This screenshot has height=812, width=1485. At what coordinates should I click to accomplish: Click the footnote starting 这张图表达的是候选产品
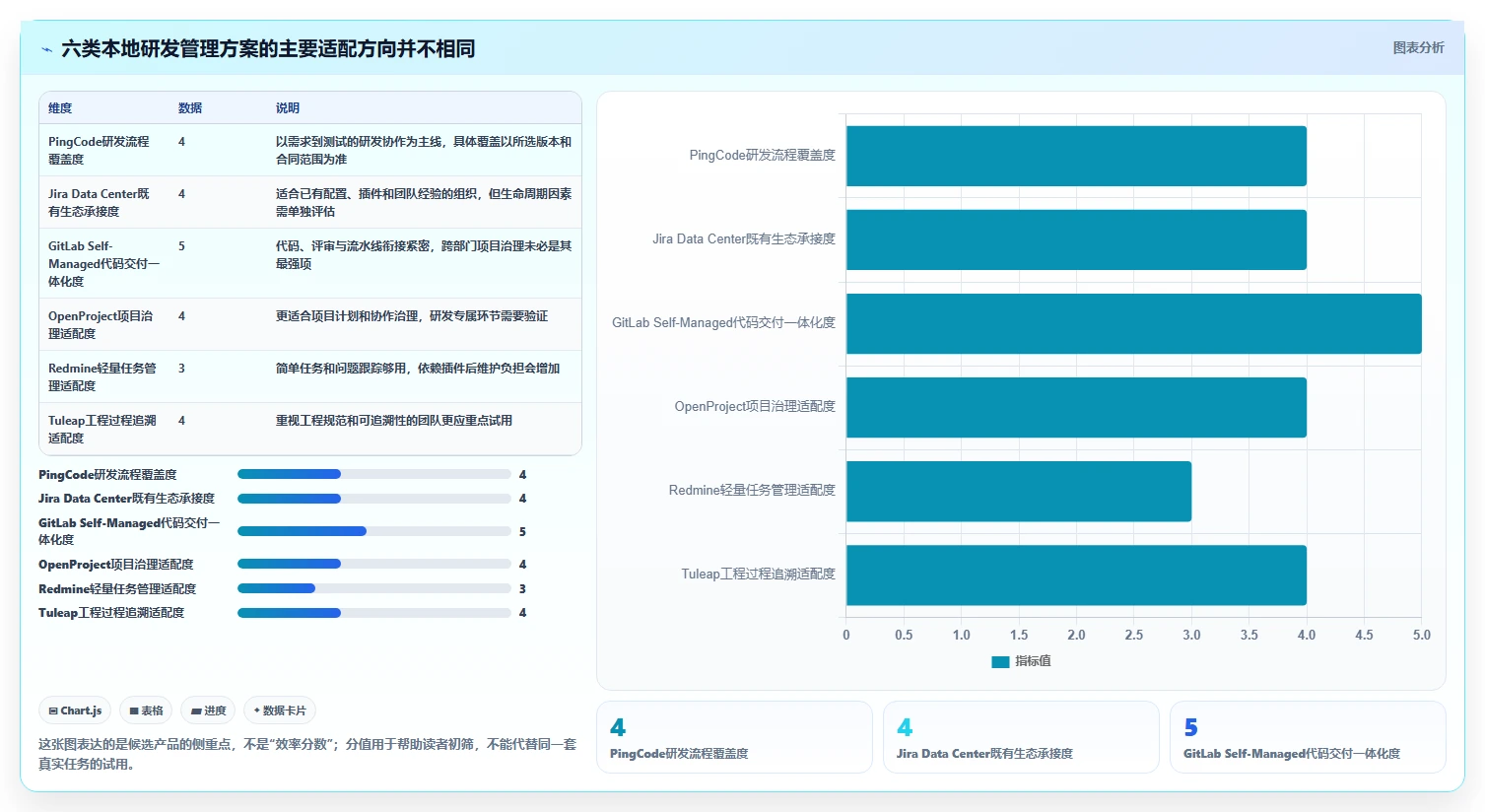(x=307, y=754)
